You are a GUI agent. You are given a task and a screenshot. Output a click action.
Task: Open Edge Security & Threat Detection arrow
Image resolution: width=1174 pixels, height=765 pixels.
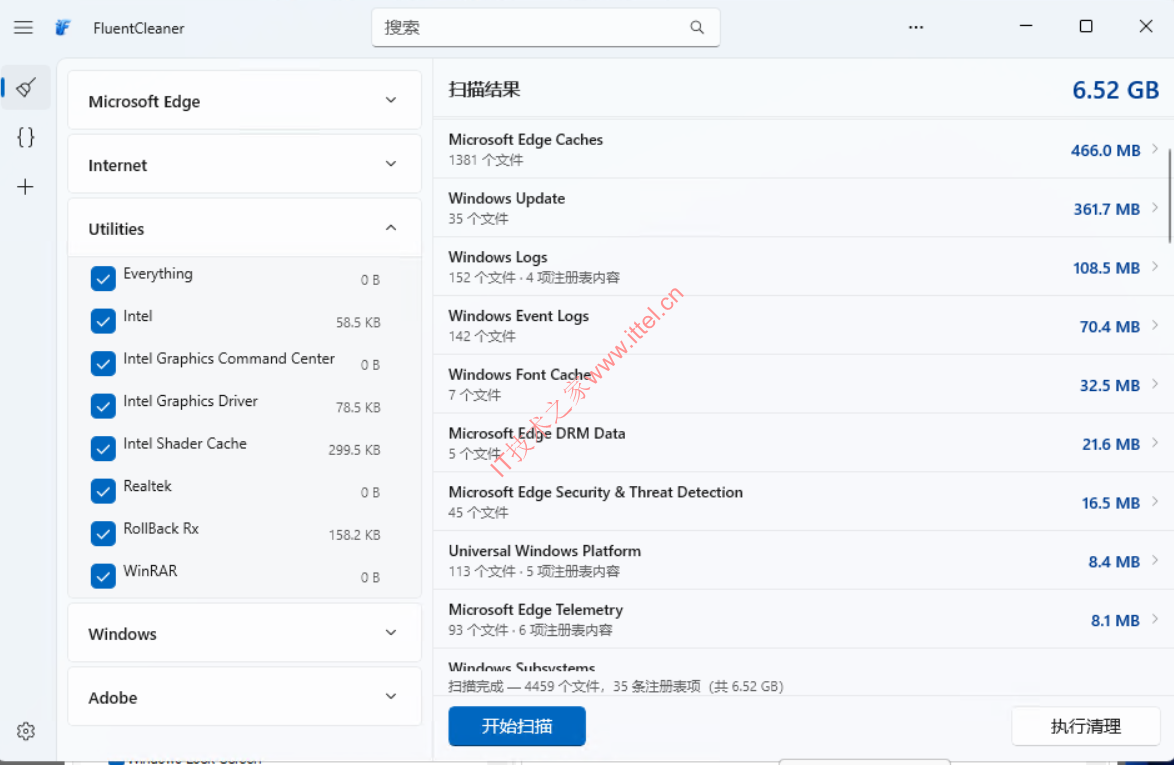tap(1155, 501)
